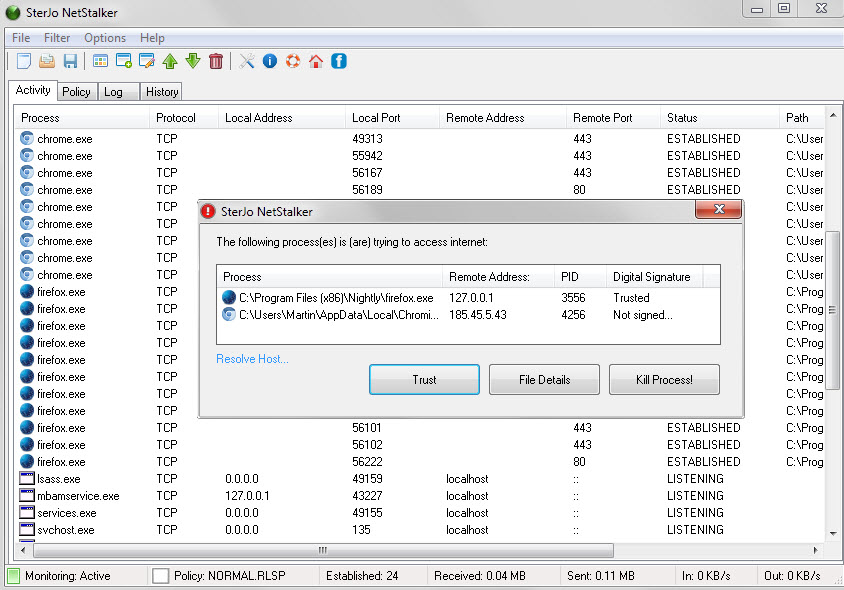
Task: Click the vertical scrollbar down arrow
Action: point(833,534)
